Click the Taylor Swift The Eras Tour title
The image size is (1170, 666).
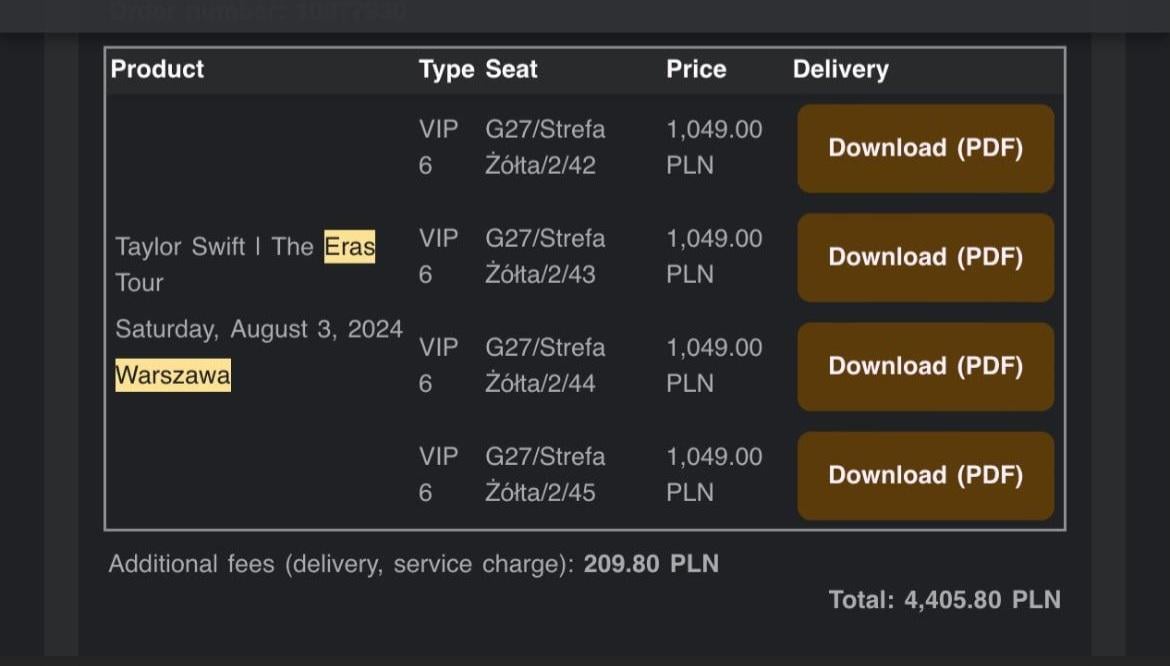[x=245, y=265]
